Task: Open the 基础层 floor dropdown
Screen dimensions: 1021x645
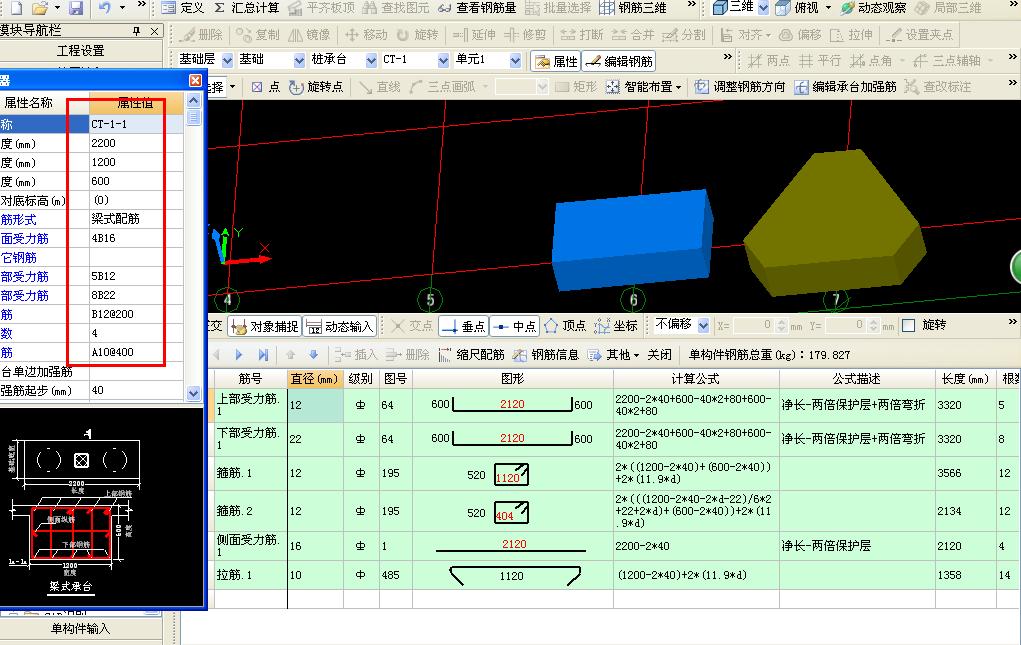Action: (227, 60)
